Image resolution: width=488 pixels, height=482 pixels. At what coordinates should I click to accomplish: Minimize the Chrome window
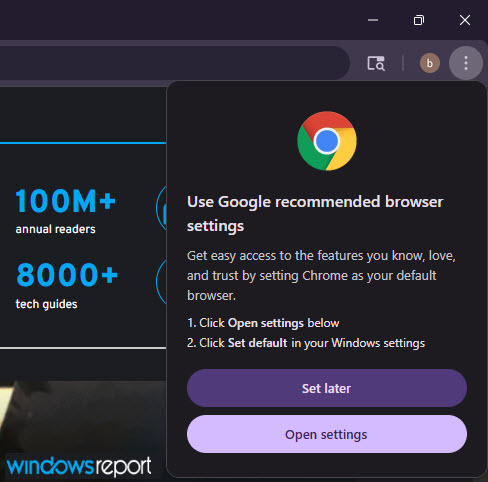[x=373, y=20]
